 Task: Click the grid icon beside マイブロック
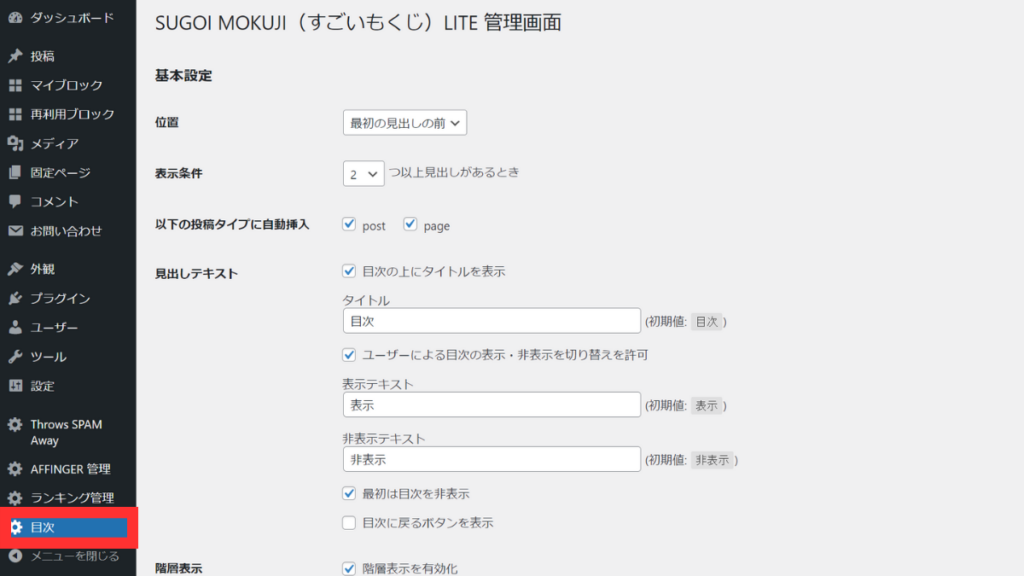tap(15, 85)
